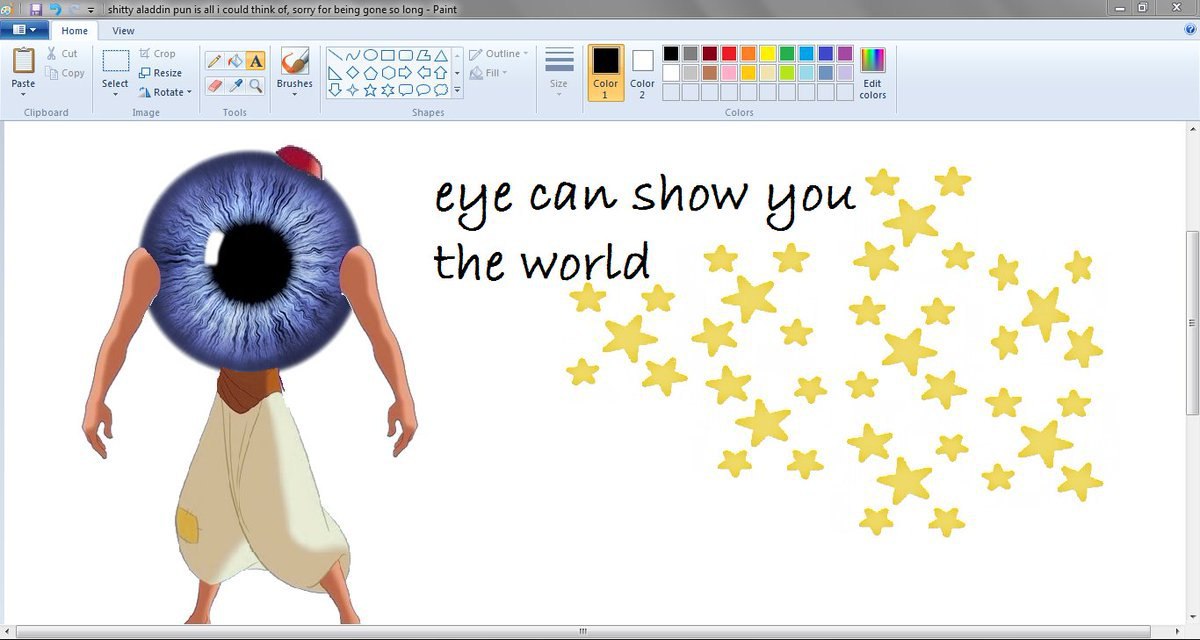Viewport: 1200px width, 640px height.
Task: Choose the Down arrow shape
Action: coord(335,90)
